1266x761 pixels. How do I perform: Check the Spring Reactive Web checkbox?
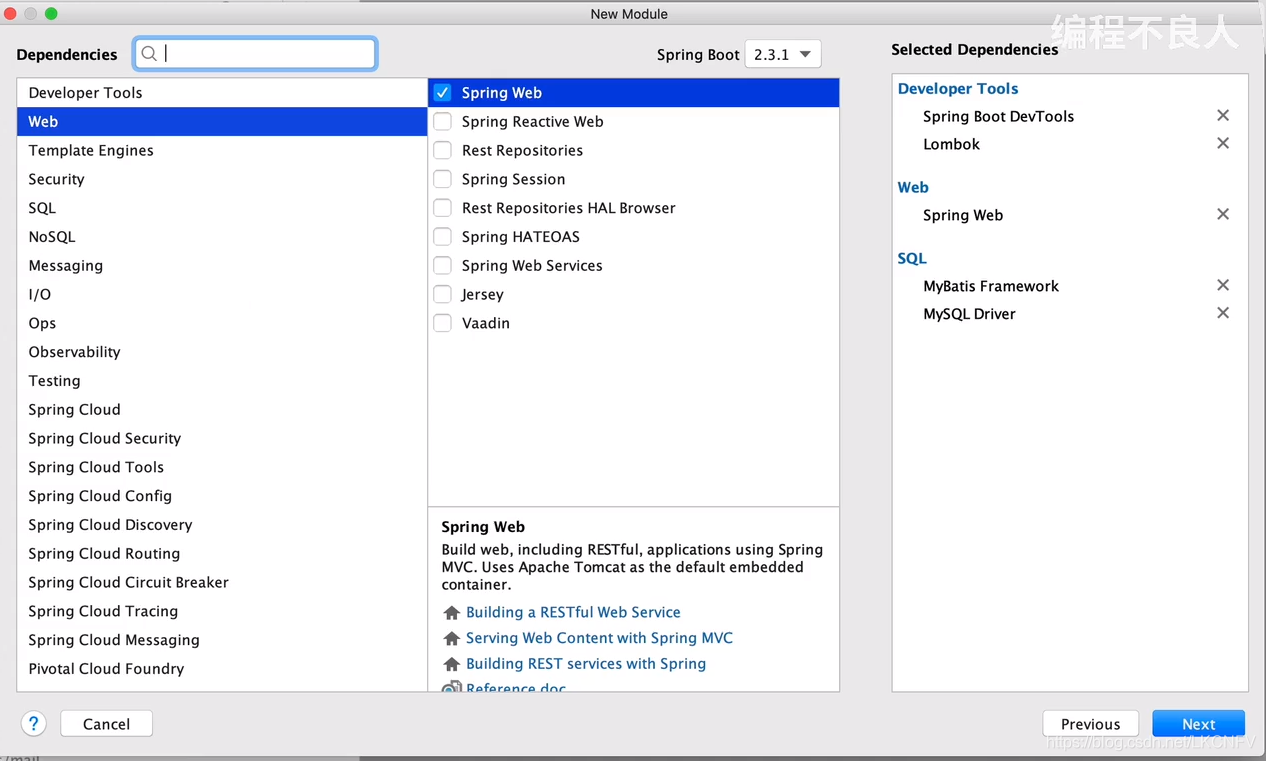(x=442, y=122)
